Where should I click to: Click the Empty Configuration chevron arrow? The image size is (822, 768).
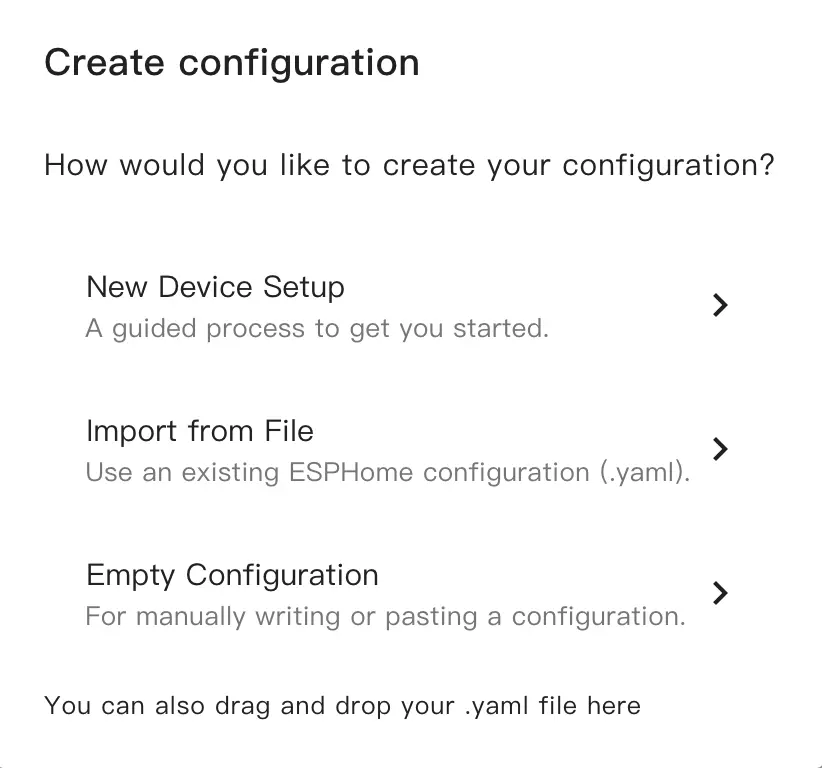719,593
